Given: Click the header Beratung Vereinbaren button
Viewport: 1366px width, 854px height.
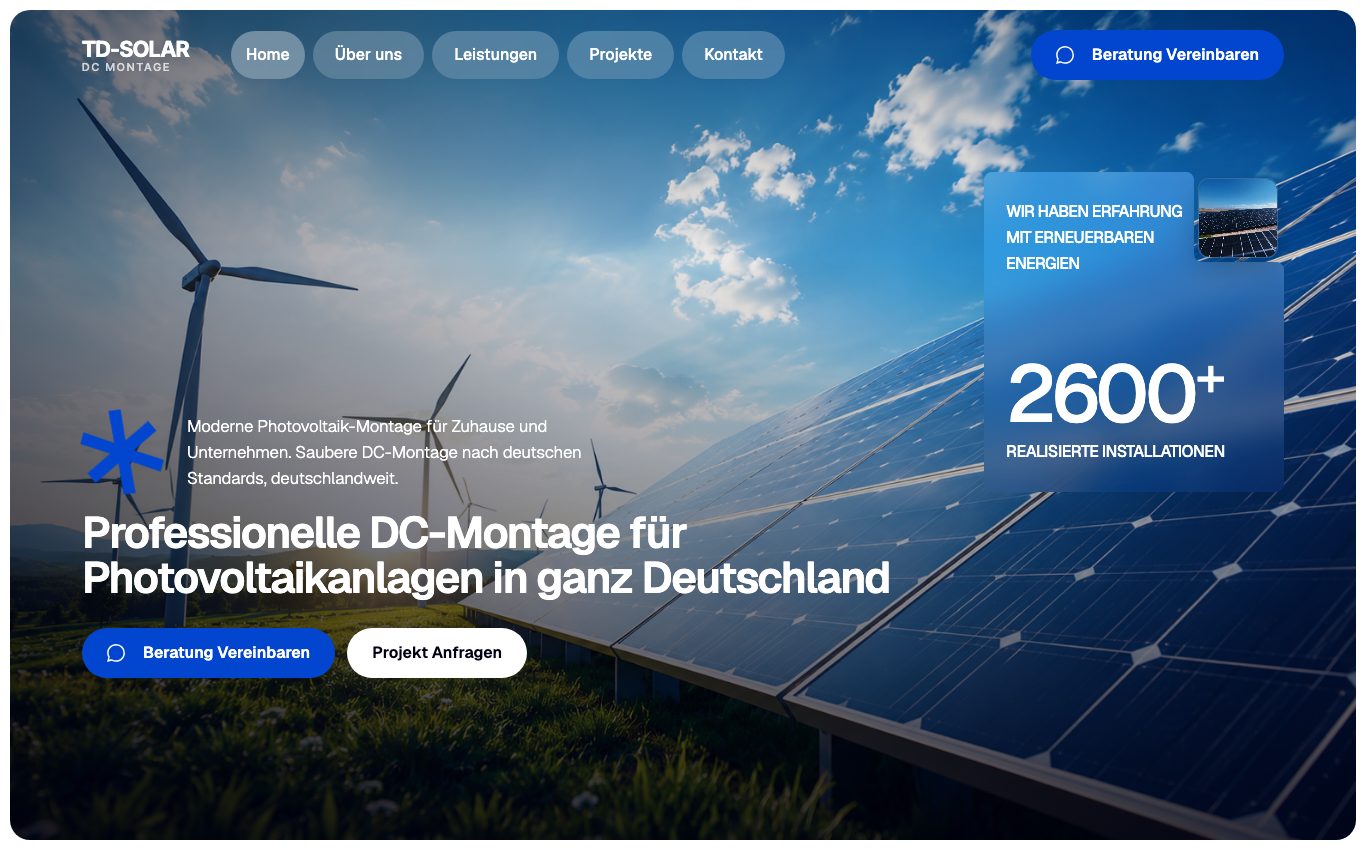Looking at the screenshot, I should click(1157, 55).
